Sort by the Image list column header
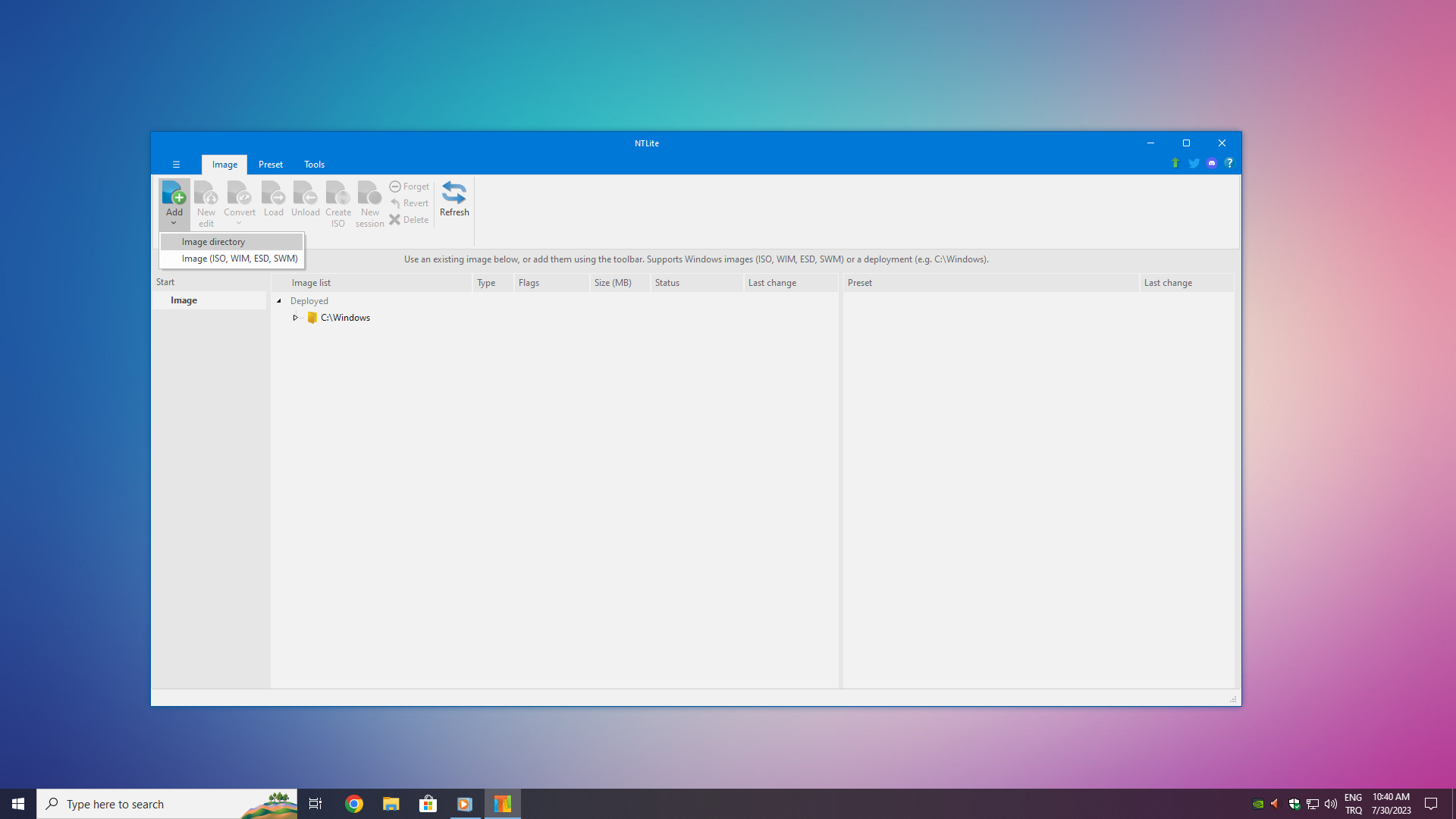 311,283
